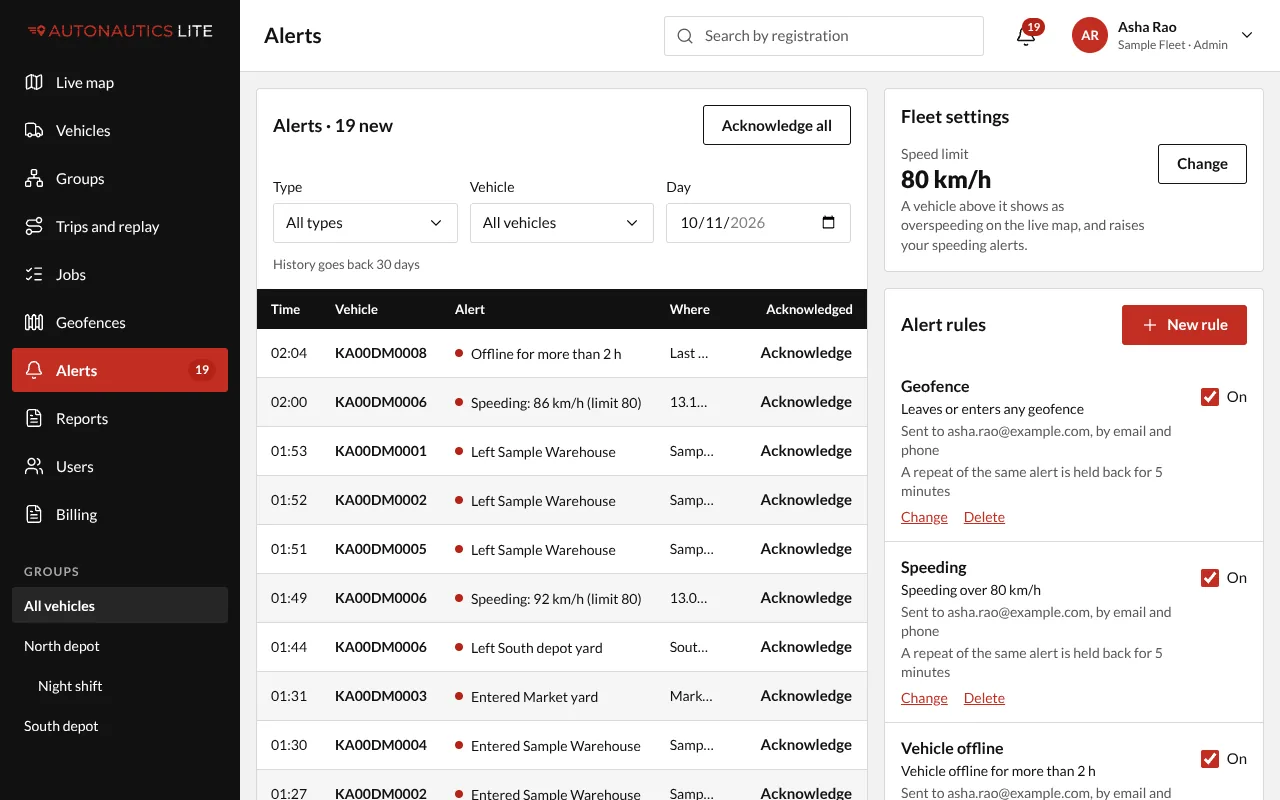Click Delete link under Geofence rule
1280x800 pixels.
point(984,517)
